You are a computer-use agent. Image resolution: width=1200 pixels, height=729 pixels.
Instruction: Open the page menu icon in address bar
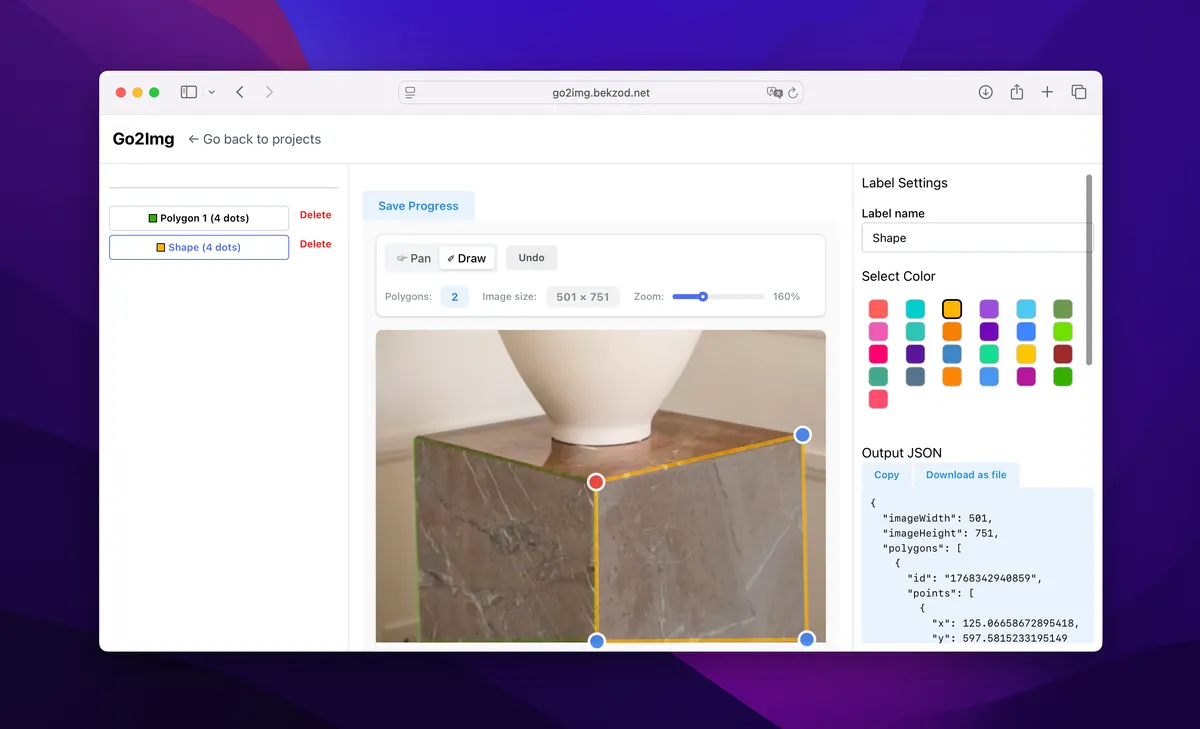(410, 92)
